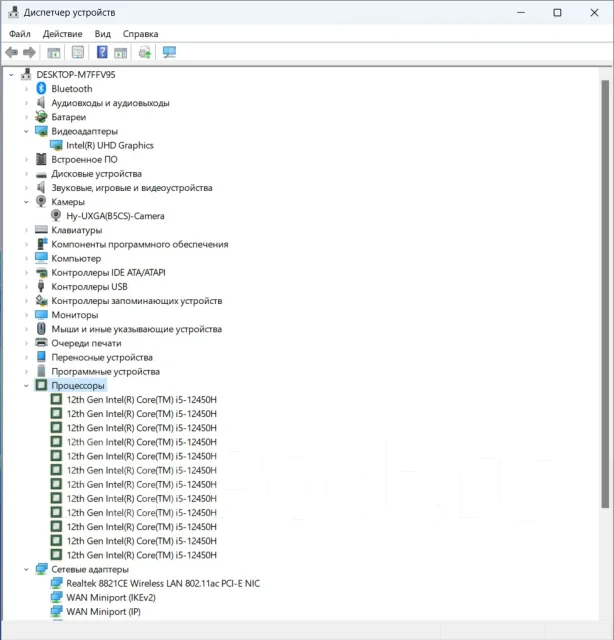Click the vertical scrollbar thumb

[x=605, y=294]
